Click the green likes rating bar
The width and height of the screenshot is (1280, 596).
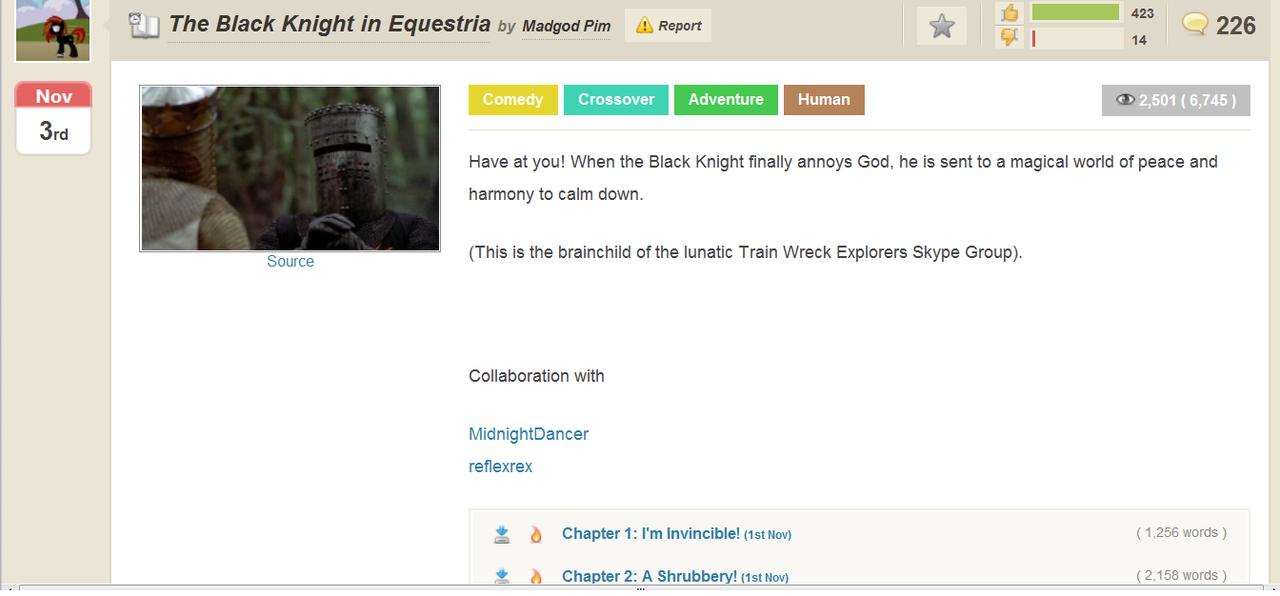tap(1075, 13)
